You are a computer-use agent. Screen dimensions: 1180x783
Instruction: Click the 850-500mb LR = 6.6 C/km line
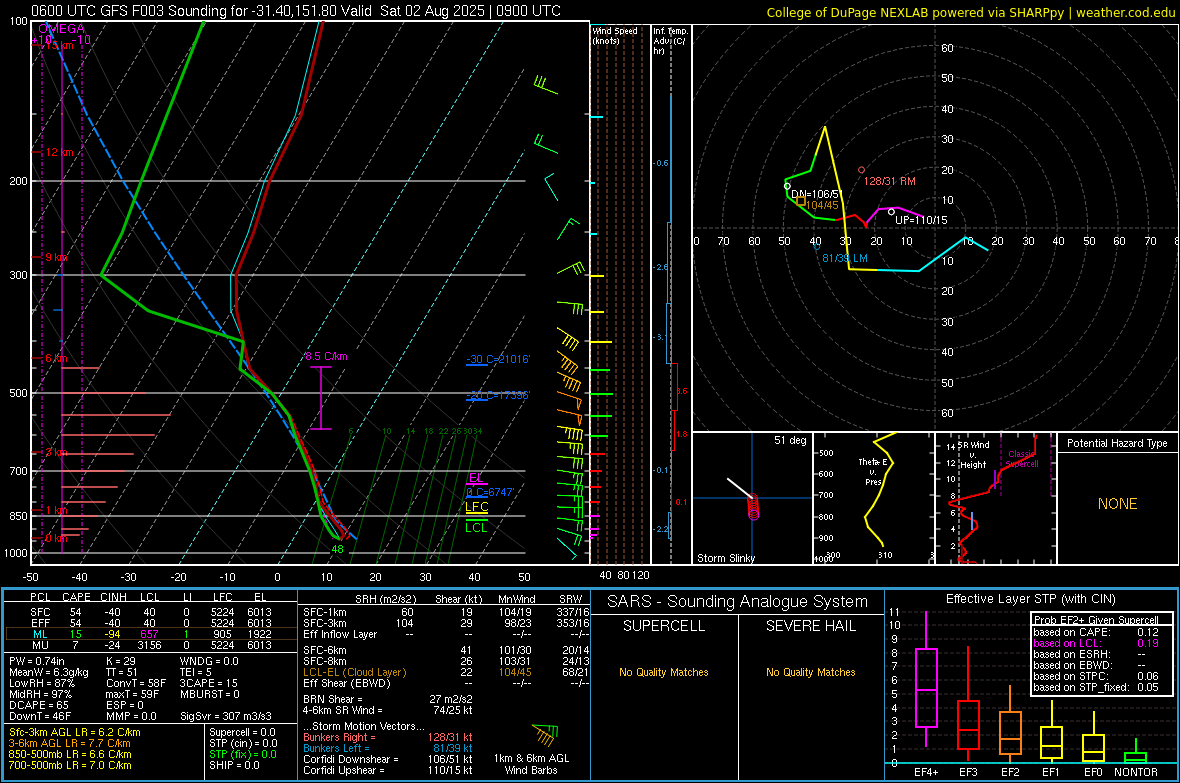pyautogui.click(x=70, y=754)
